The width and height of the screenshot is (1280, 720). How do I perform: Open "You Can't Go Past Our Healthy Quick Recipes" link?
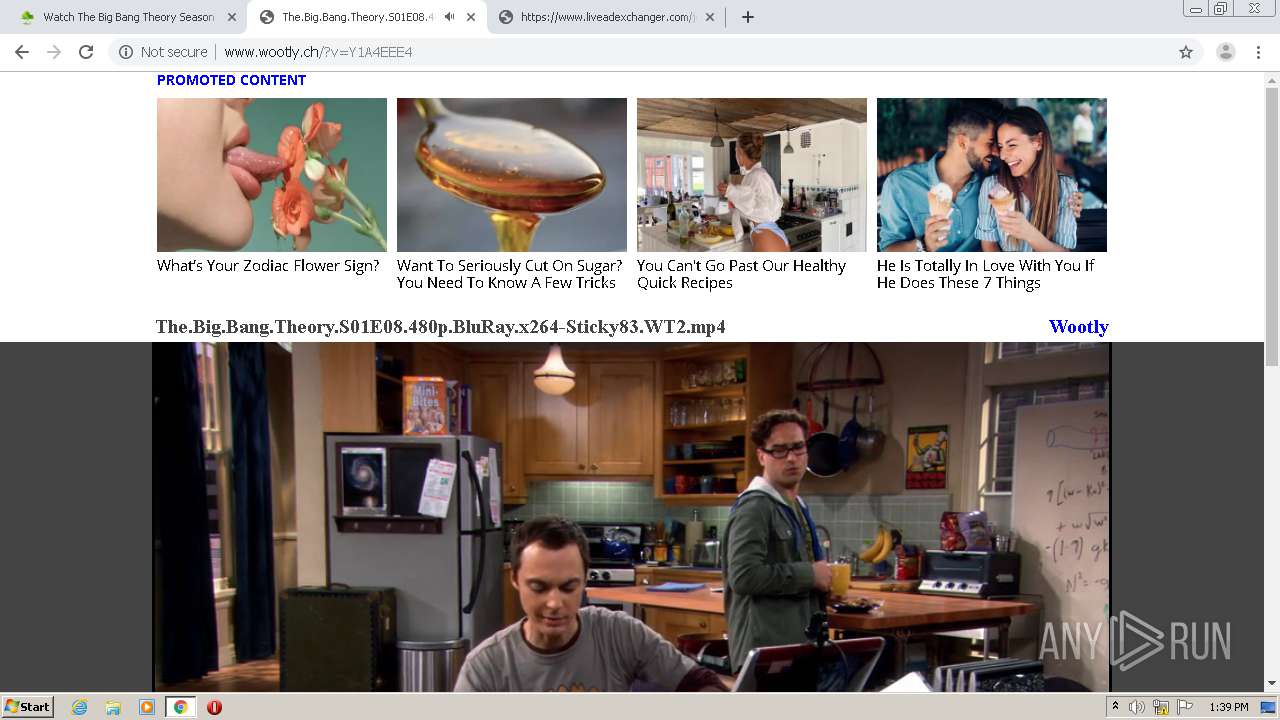tap(741, 274)
